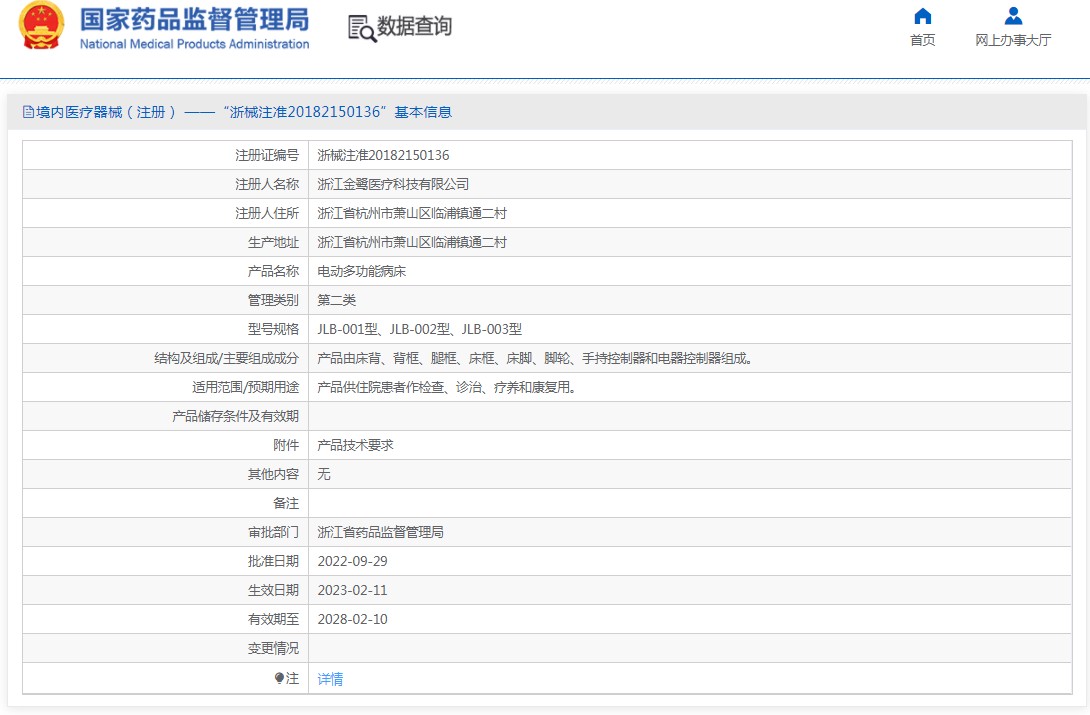Click the 注册证编号 row label
The width and height of the screenshot is (1090, 715).
pyautogui.click(x=267, y=155)
